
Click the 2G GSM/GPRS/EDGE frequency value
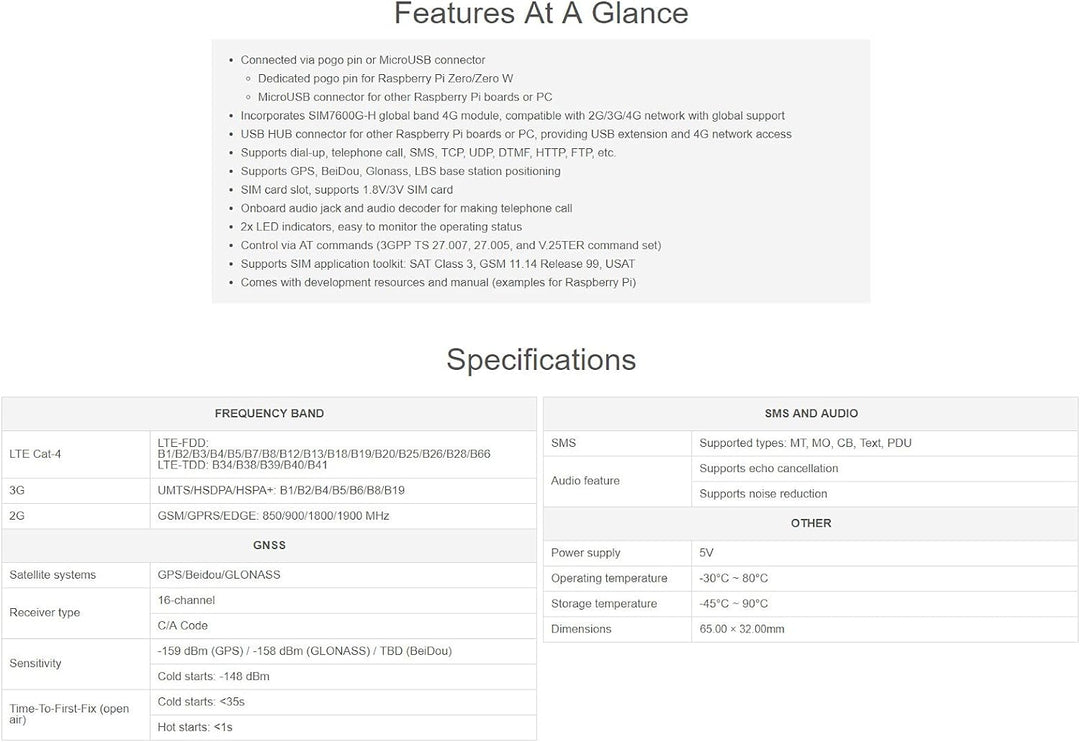[x=273, y=516]
